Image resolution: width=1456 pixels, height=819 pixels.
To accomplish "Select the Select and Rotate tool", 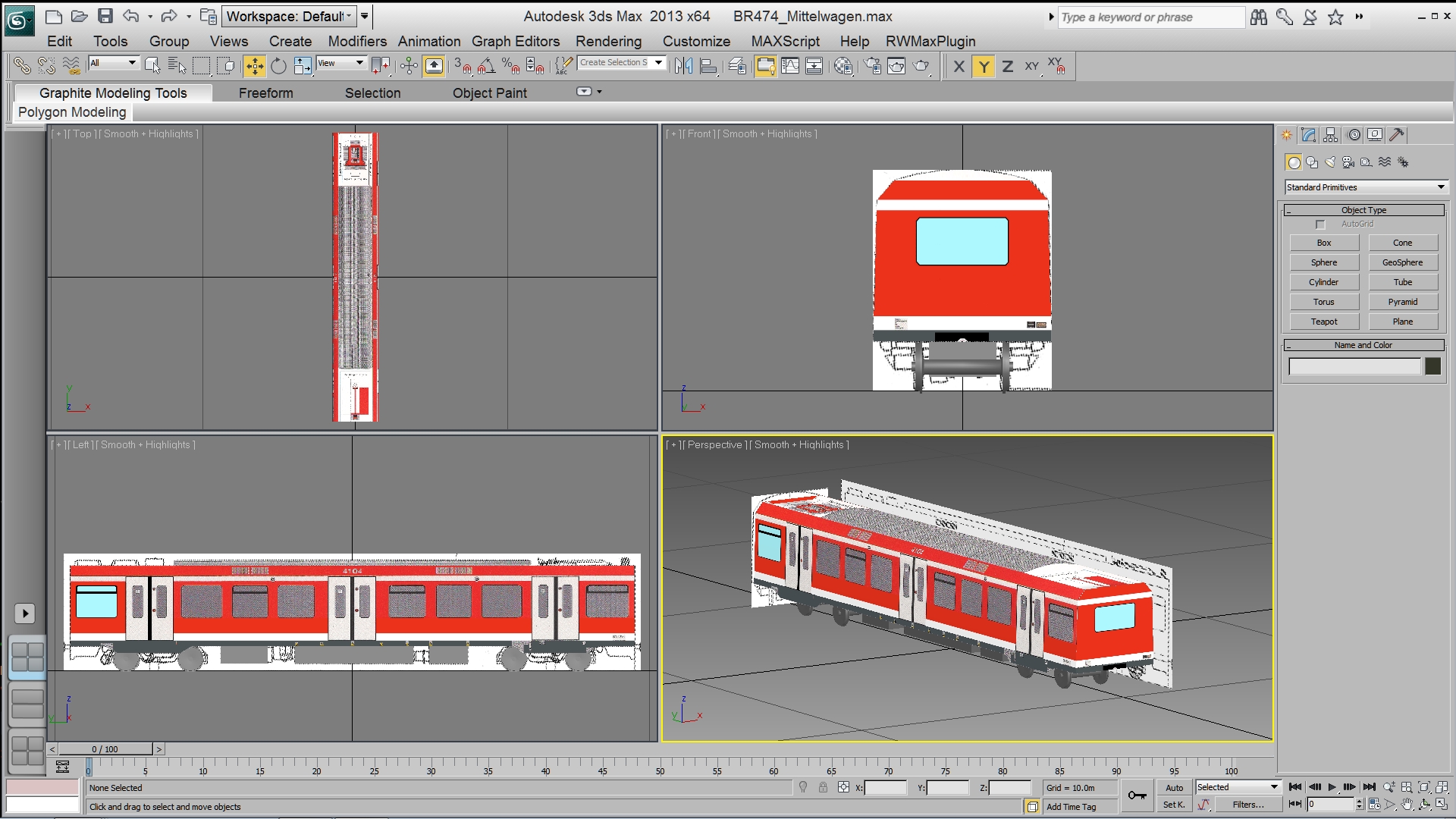I will click(x=278, y=67).
